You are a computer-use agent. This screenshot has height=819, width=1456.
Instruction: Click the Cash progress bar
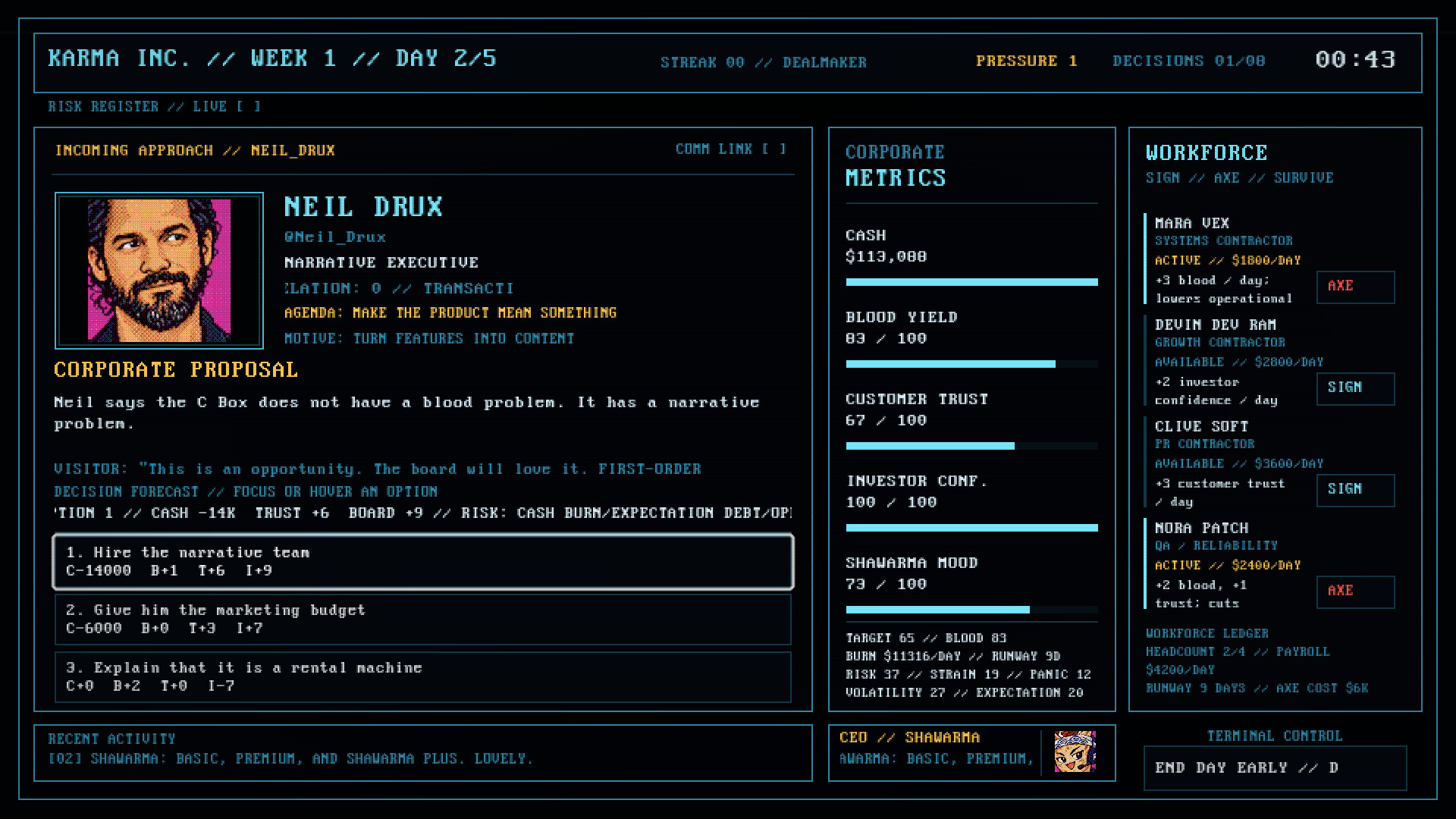[x=971, y=282]
